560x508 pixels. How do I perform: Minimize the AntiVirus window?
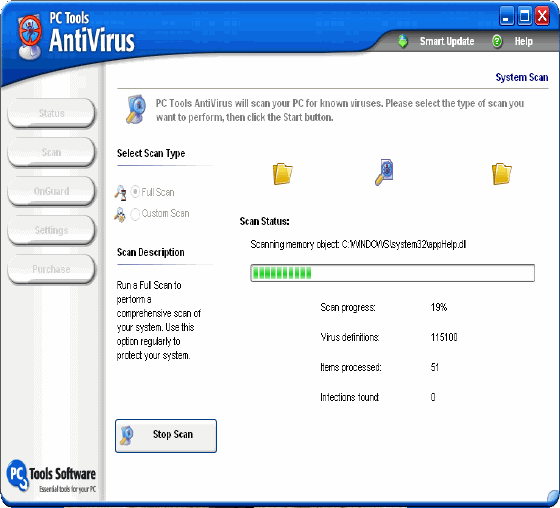coord(506,16)
